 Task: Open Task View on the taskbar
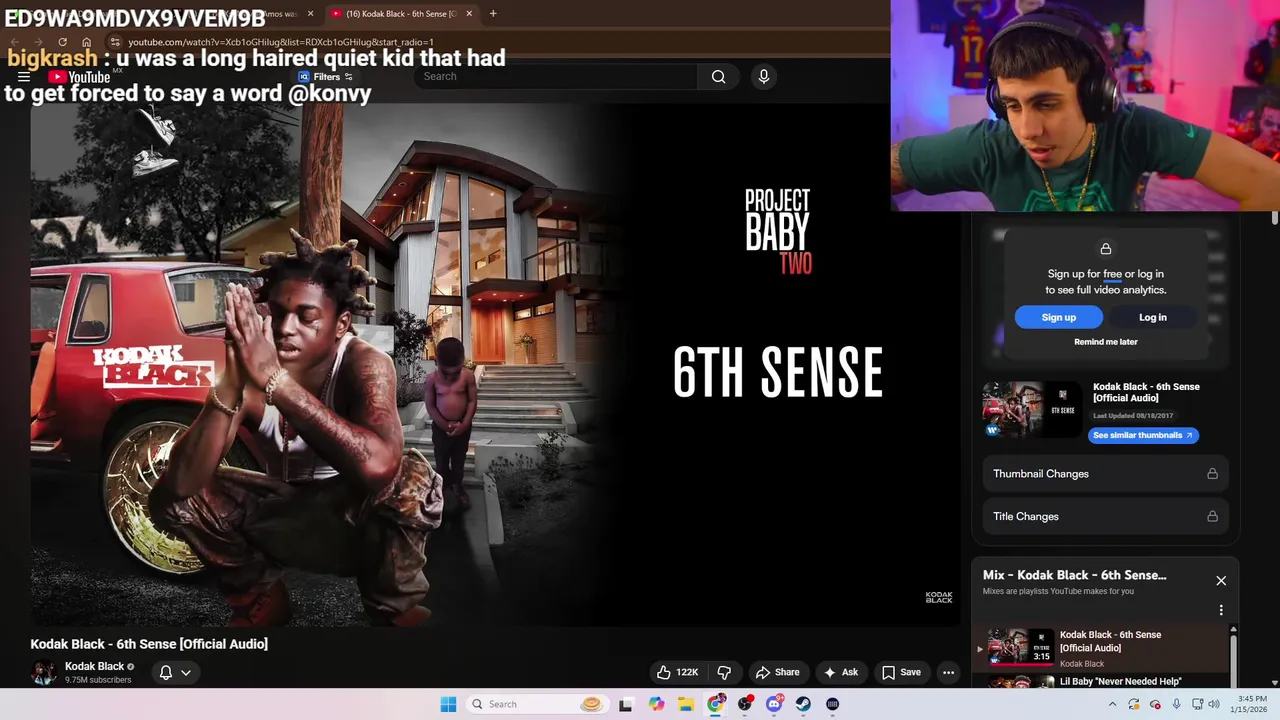(x=626, y=704)
